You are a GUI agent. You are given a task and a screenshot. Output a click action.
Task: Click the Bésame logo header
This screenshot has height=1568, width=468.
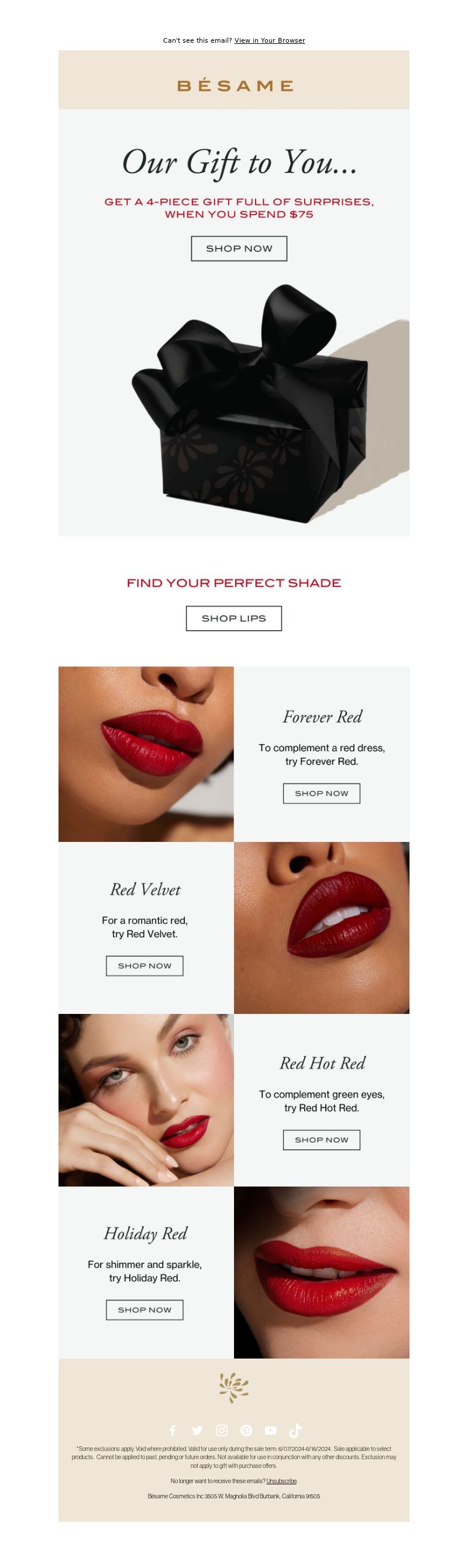[235, 86]
